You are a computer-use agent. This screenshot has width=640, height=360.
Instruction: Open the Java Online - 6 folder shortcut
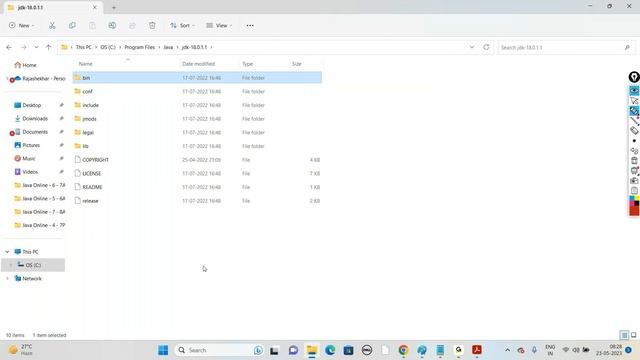[40, 185]
